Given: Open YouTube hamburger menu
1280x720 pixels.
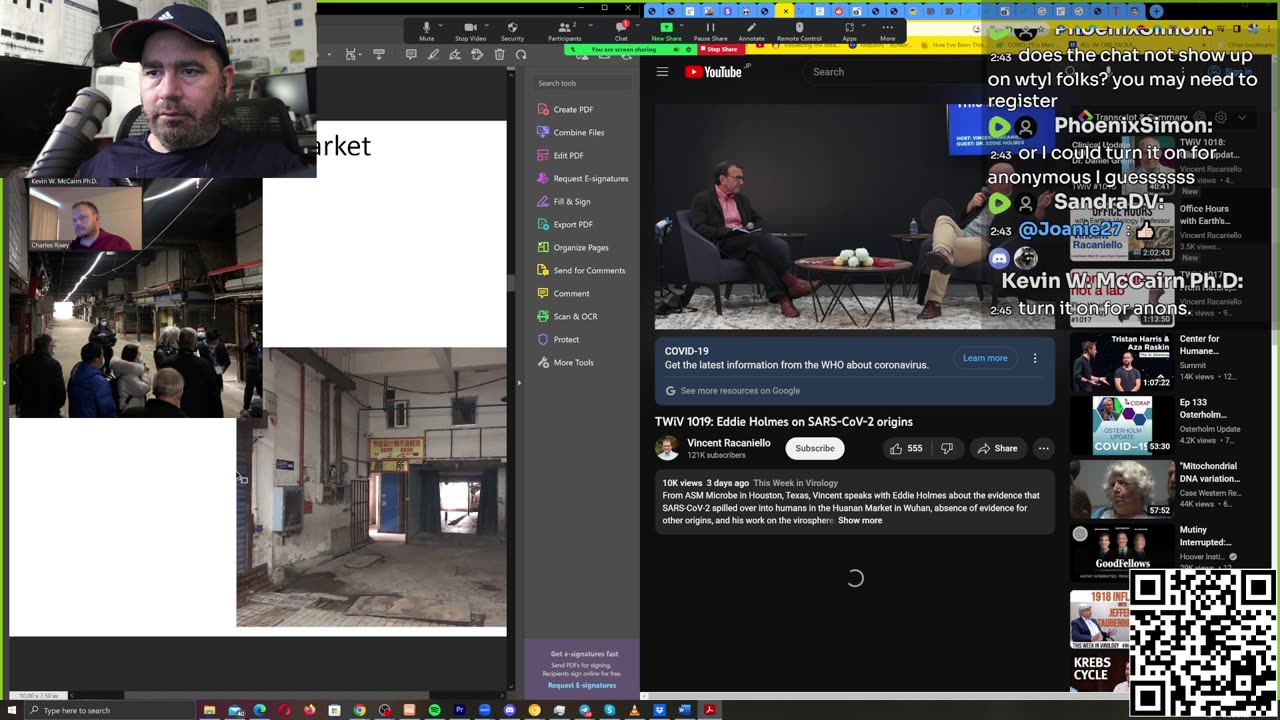Looking at the screenshot, I should click(x=662, y=72).
